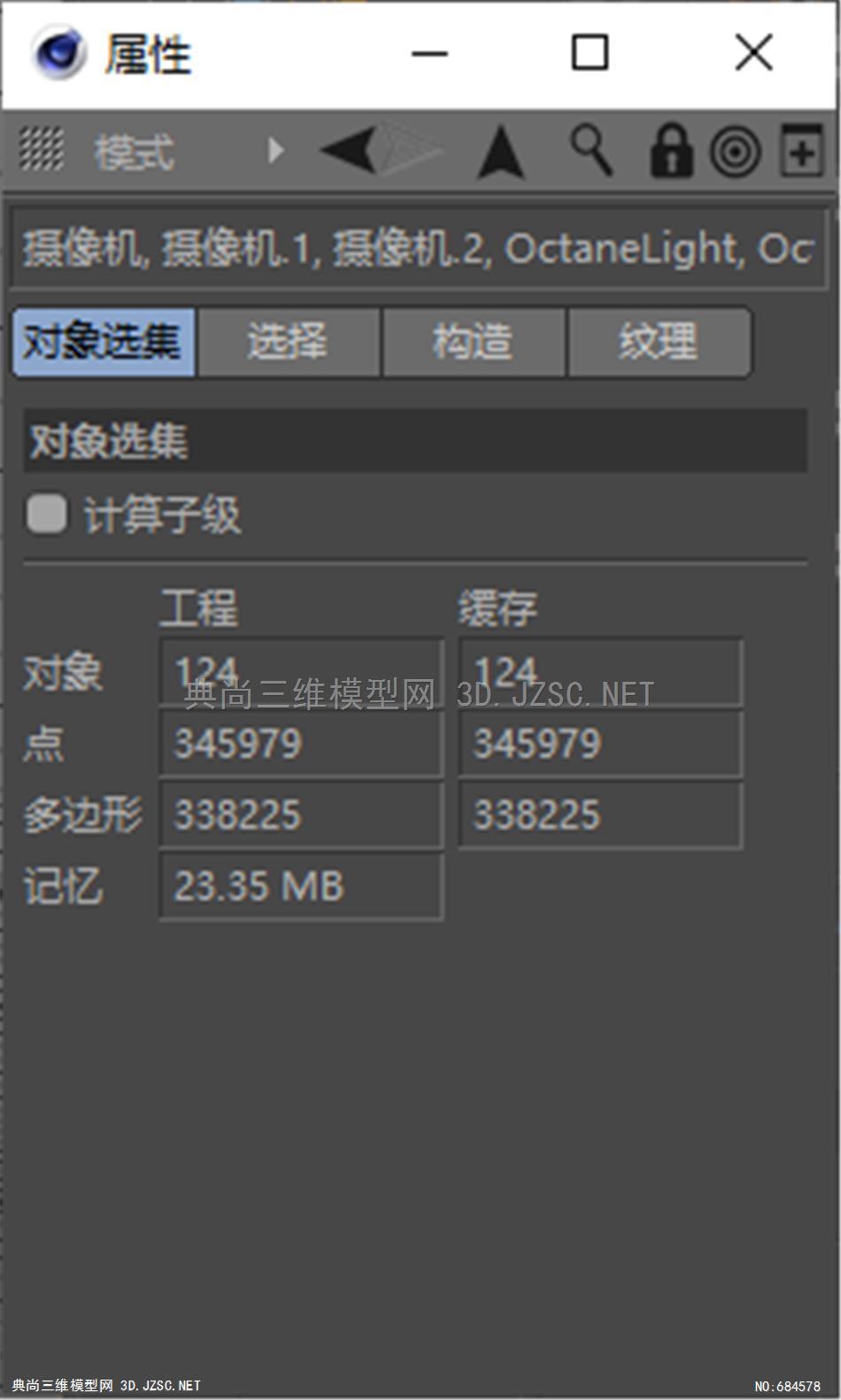Click the back arrow in the attributes toolbar

click(349, 150)
